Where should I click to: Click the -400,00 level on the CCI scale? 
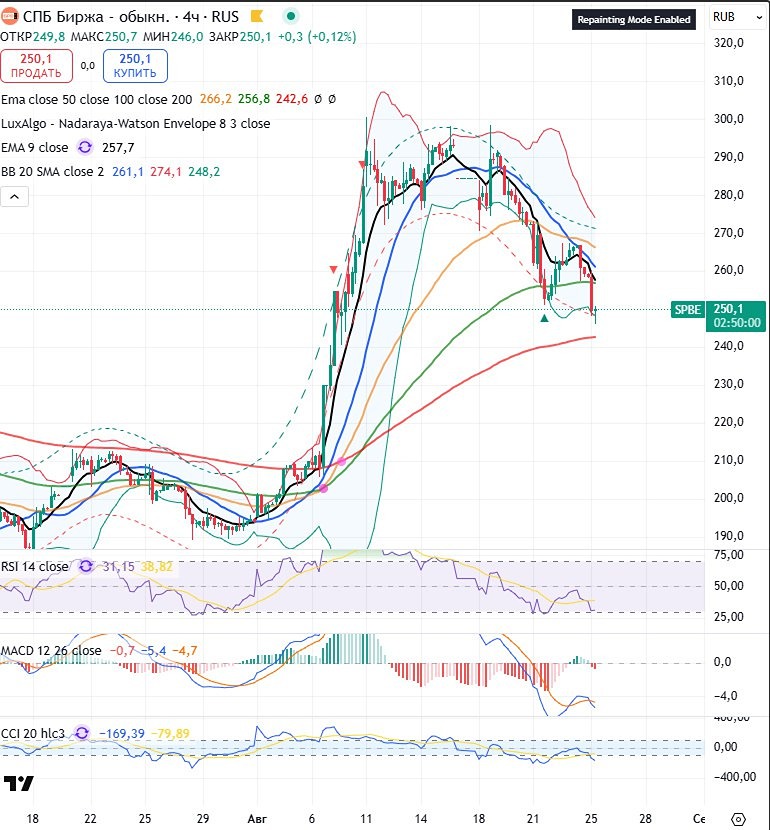734,777
